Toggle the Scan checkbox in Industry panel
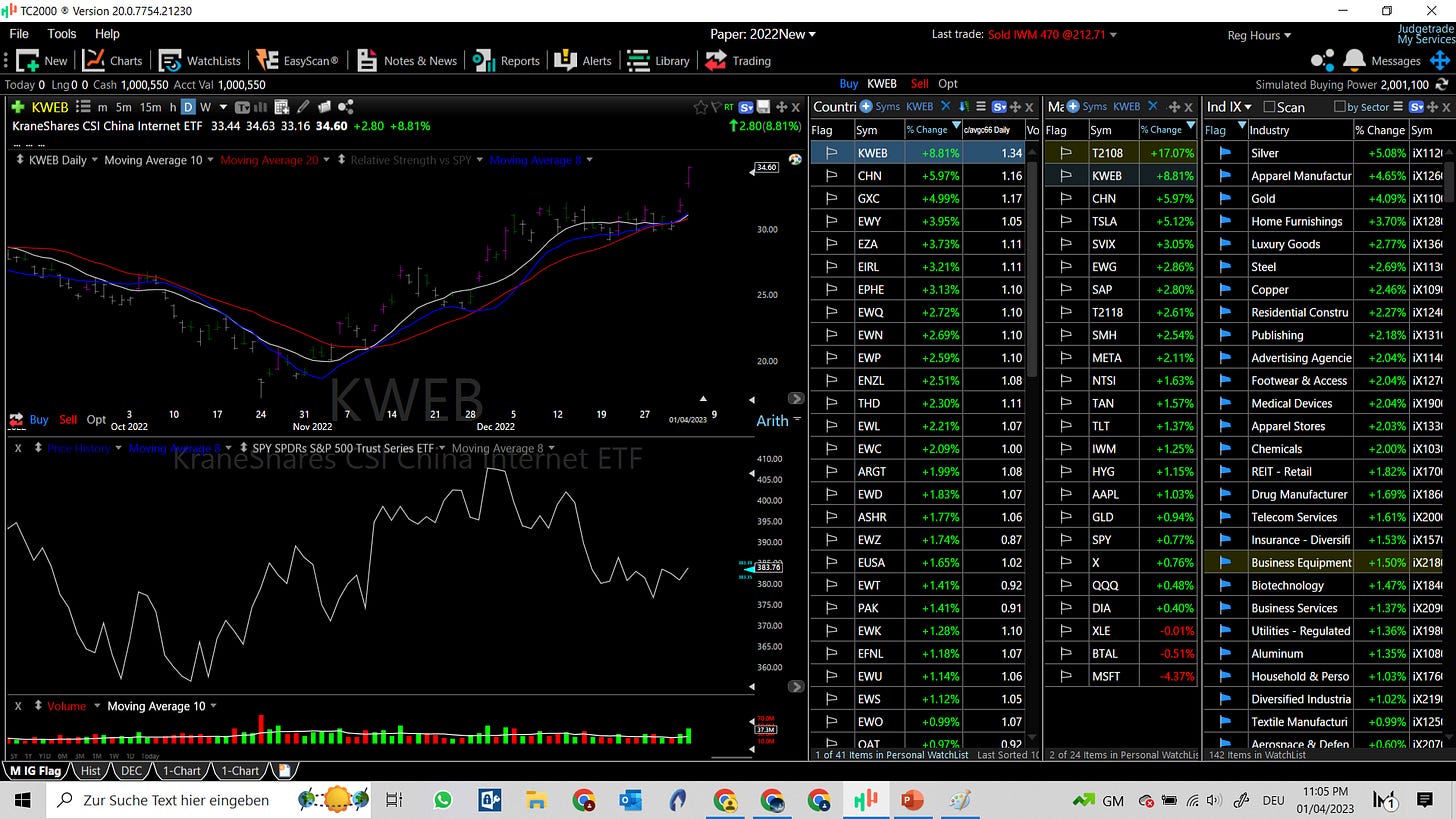 click(1269, 107)
